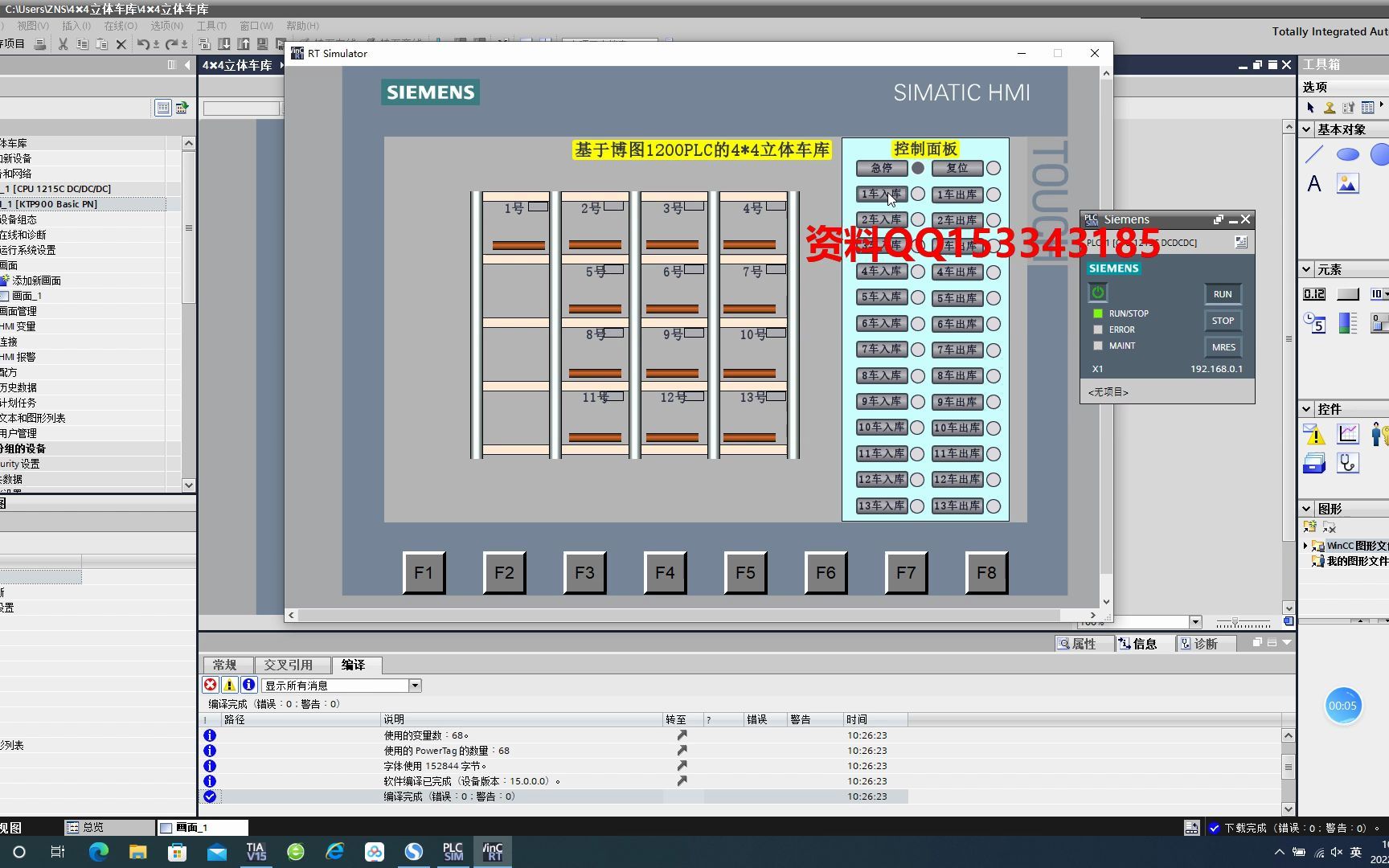Image resolution: width=1389 pixels, height=868 pixels.
Task: Collapse the 图形 toolbox section
Action: (x=1306, y=508)
